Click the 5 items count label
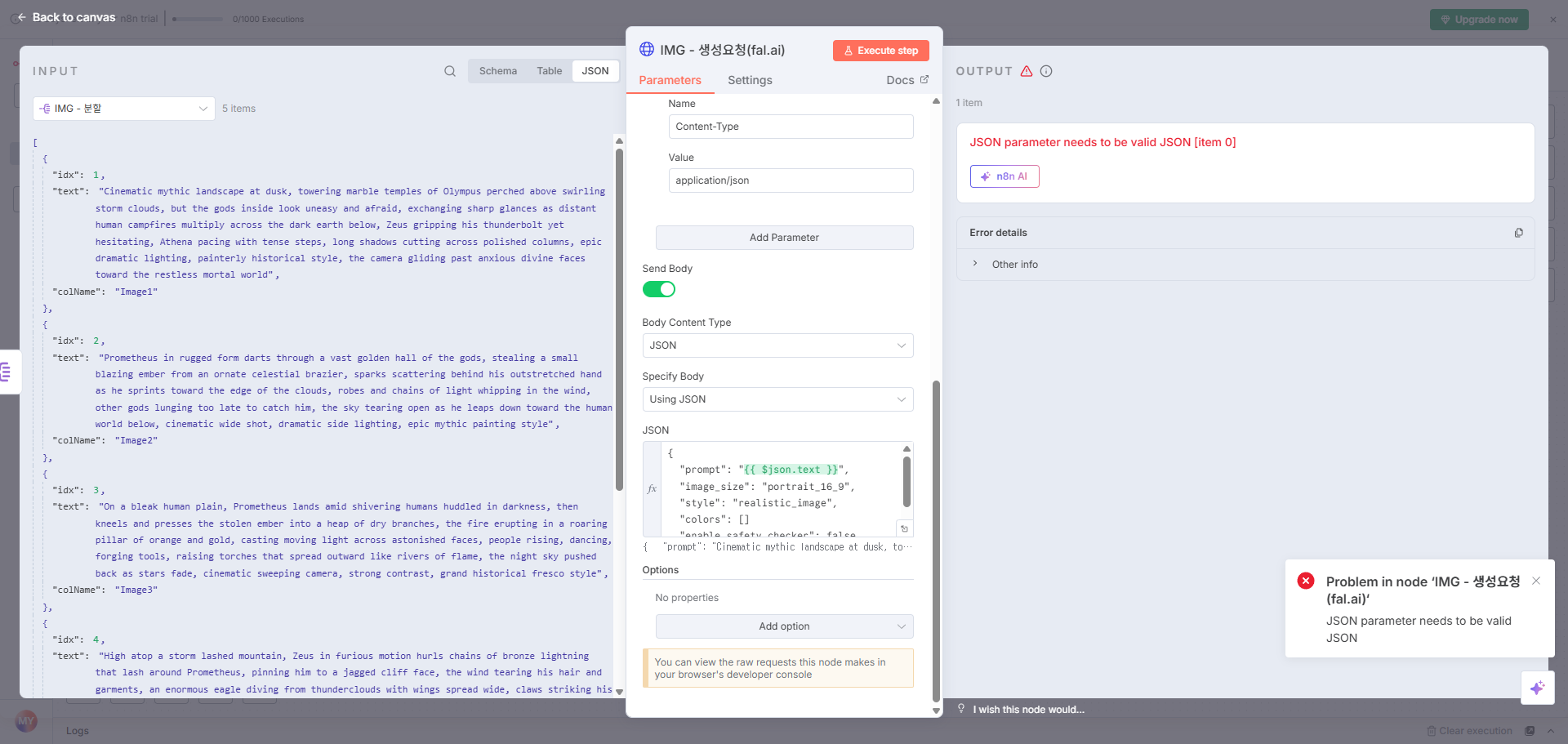Image resolution: width=1568 pixels, height=744 pixels. pyautogui.click(x=238, y=109)
